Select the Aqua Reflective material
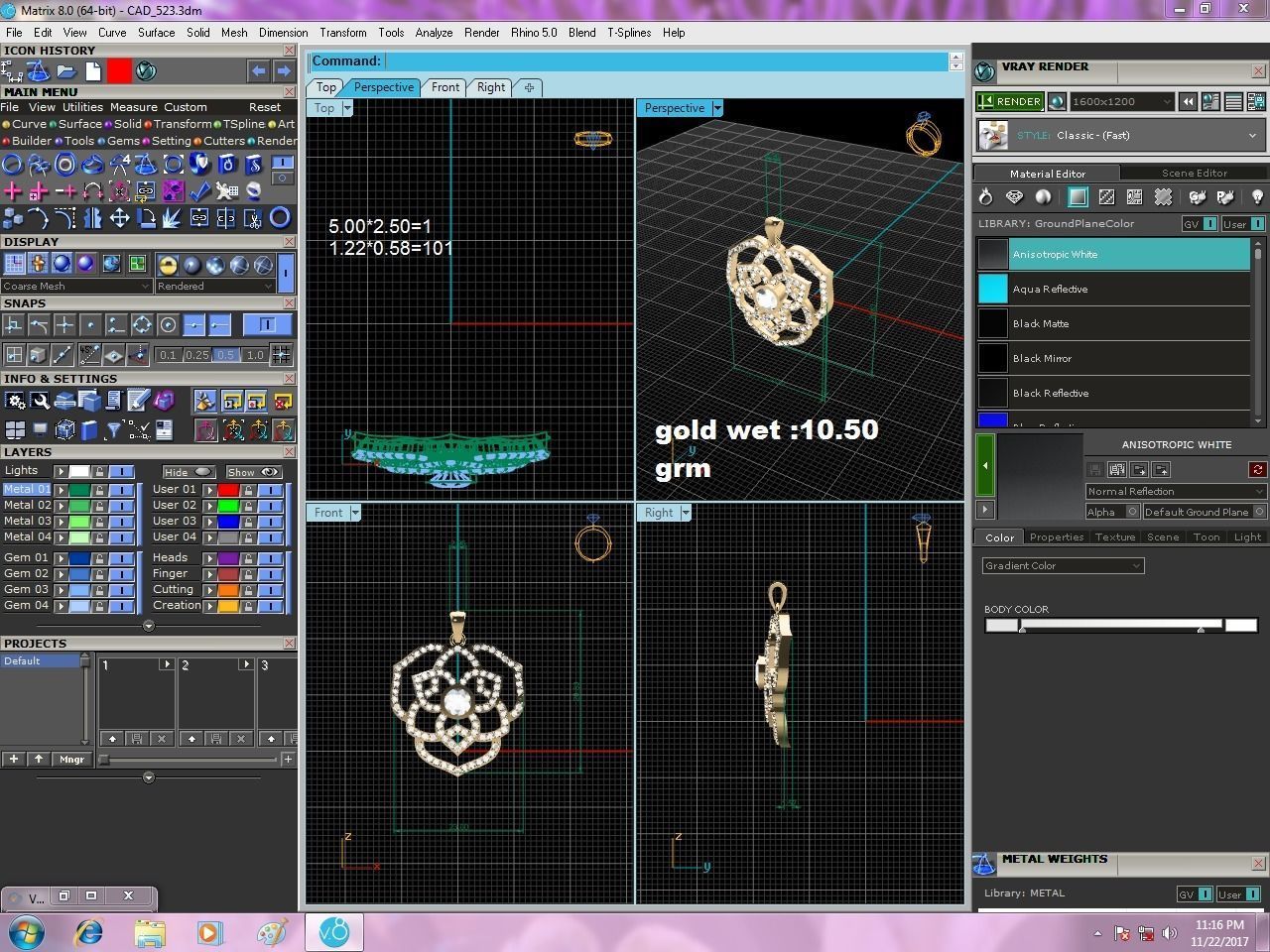1270x952 pixels. coord(1113,289)
